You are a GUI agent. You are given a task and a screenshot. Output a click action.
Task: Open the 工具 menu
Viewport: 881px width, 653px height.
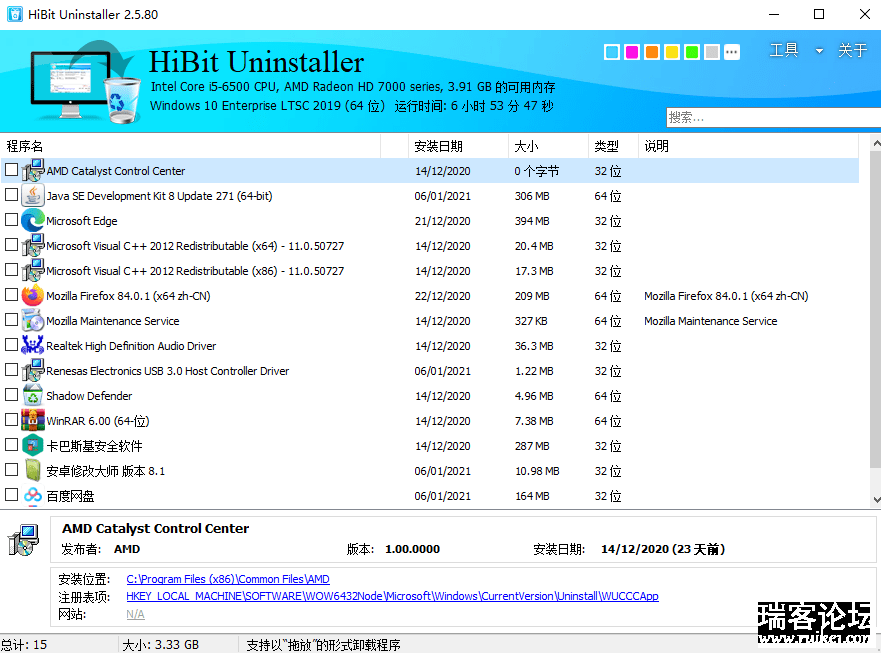[784, 50]
